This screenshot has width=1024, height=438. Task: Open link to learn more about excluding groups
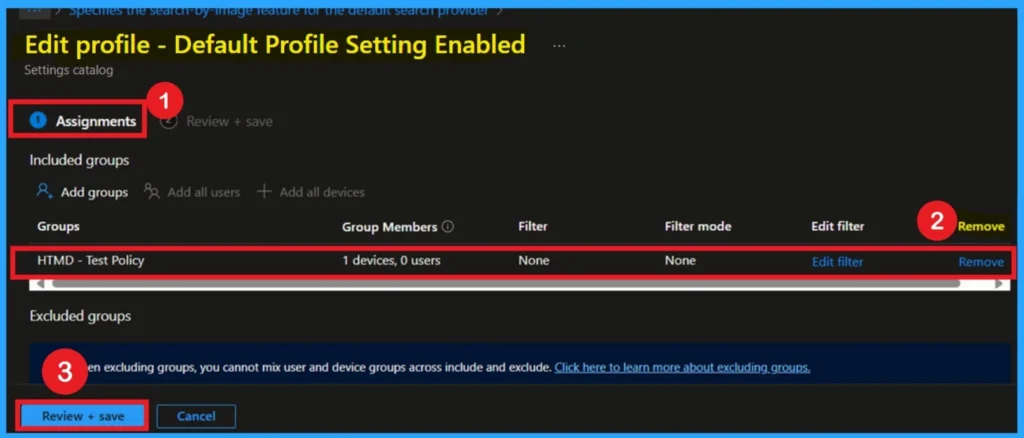[682, 368]
